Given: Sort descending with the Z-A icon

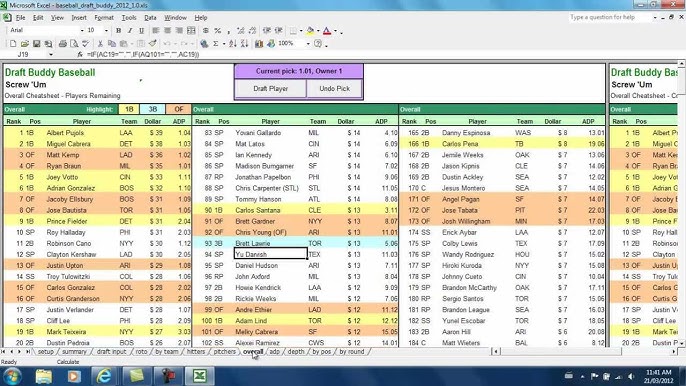Looking at the screenshot, I should pyautogui.click(x=245, y=43).
